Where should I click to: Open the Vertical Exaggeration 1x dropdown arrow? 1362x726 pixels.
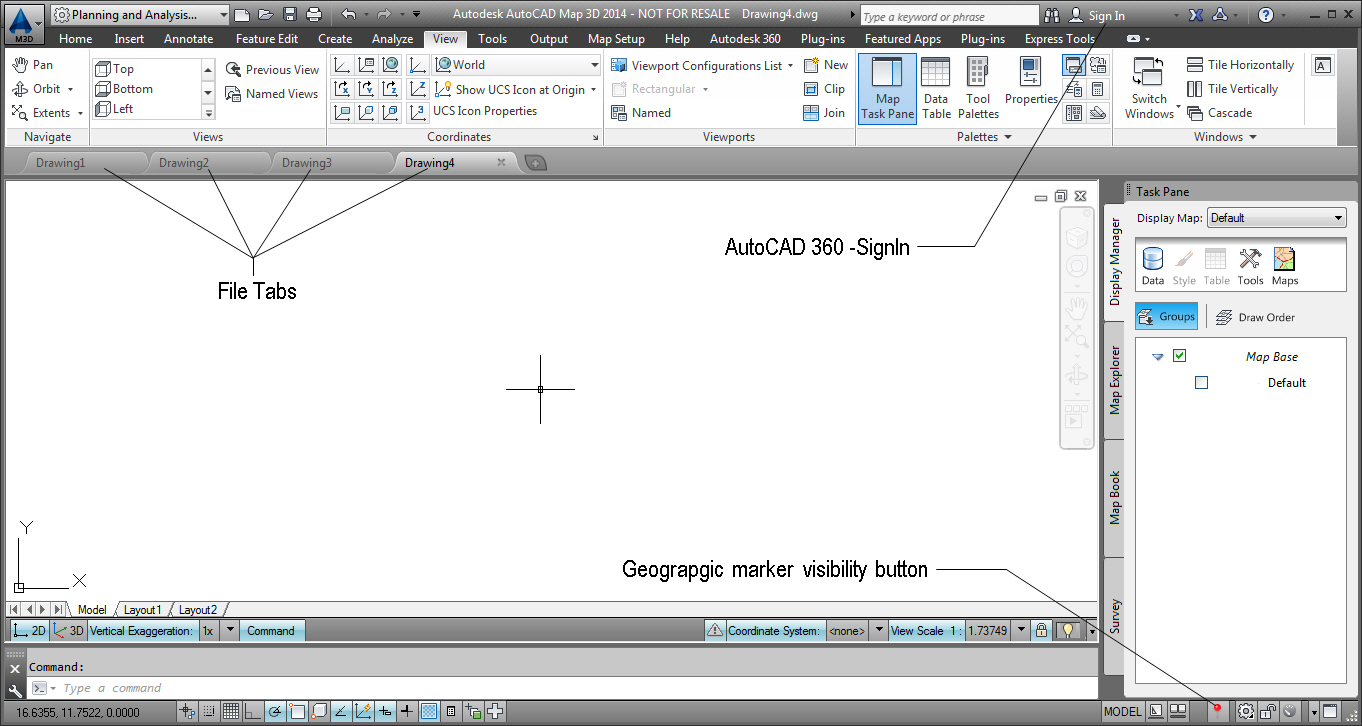(230, 631)
